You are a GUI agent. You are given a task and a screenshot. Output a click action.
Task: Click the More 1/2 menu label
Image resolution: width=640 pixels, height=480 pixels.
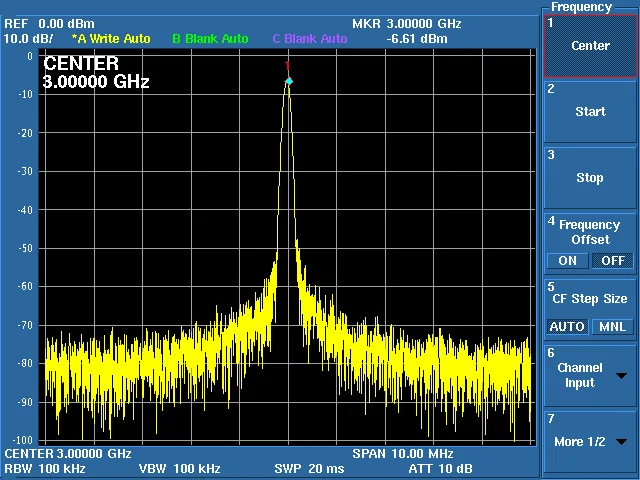tap(580, 442)
